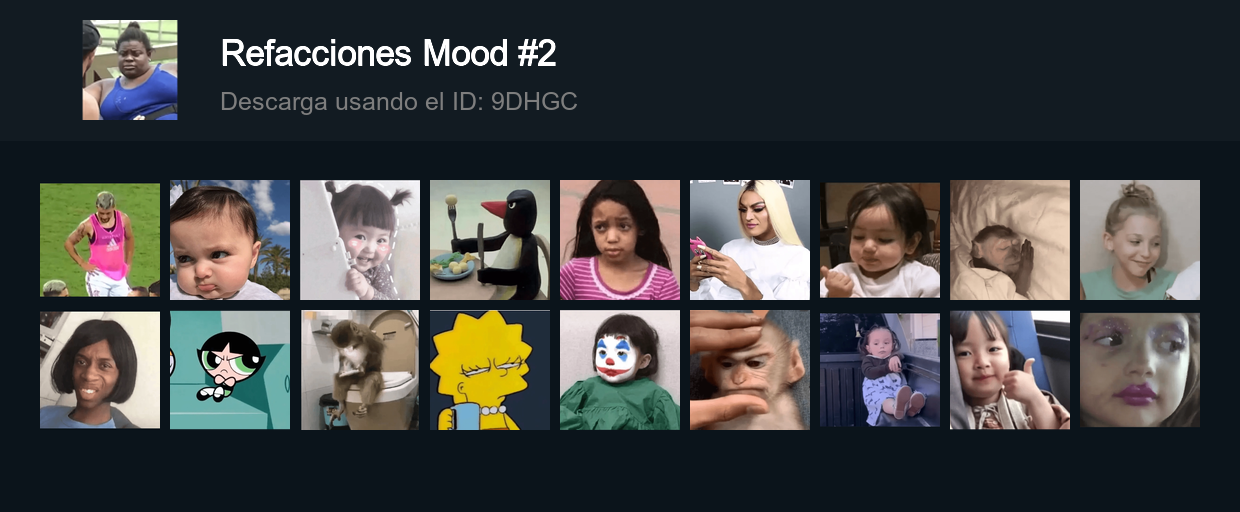Select the Buttercup Powerpuff Girl sticker
1240x512 pixels.
click(x=230, y=370)
